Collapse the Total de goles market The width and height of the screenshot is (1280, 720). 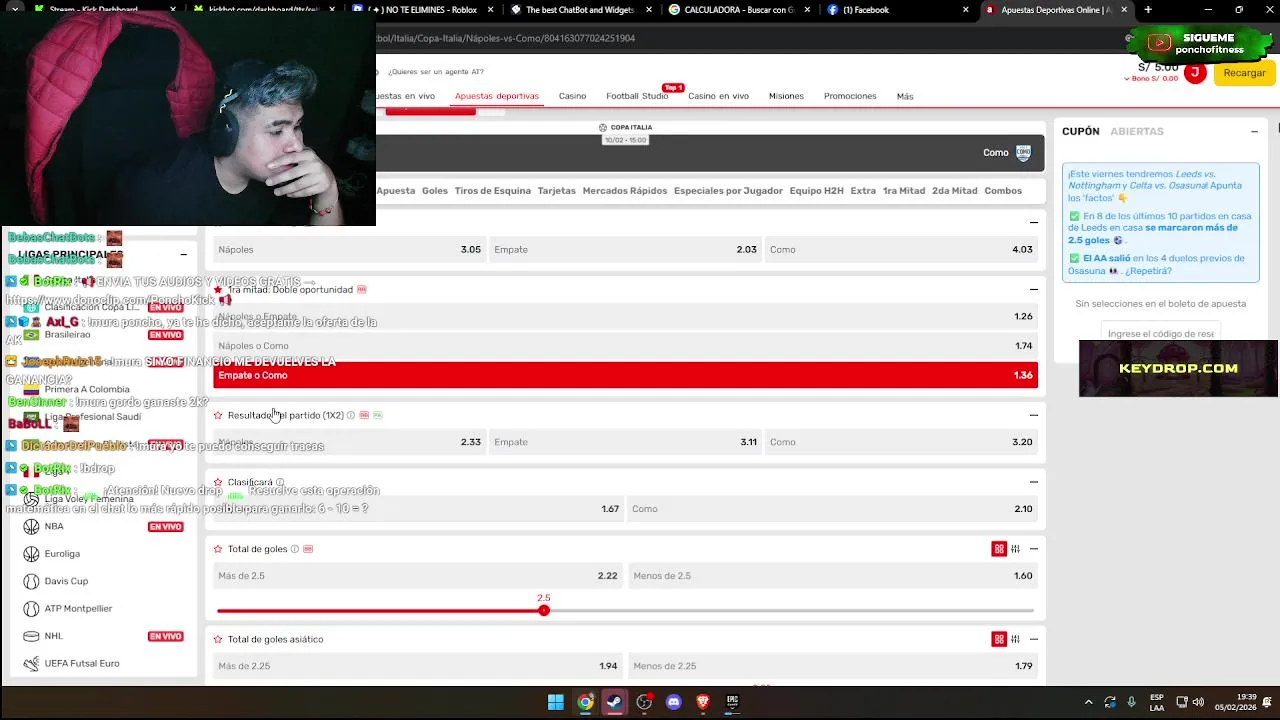pyautogui.click(x=1034, y=549)
